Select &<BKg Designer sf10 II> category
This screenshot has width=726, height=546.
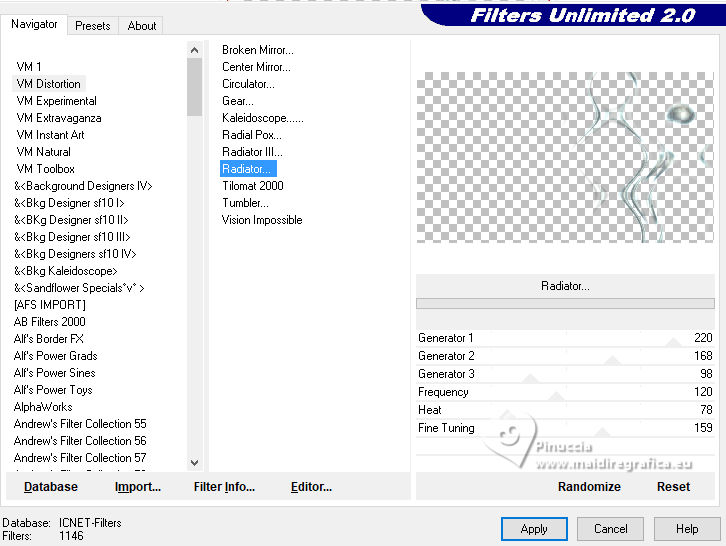click(71, 220)
